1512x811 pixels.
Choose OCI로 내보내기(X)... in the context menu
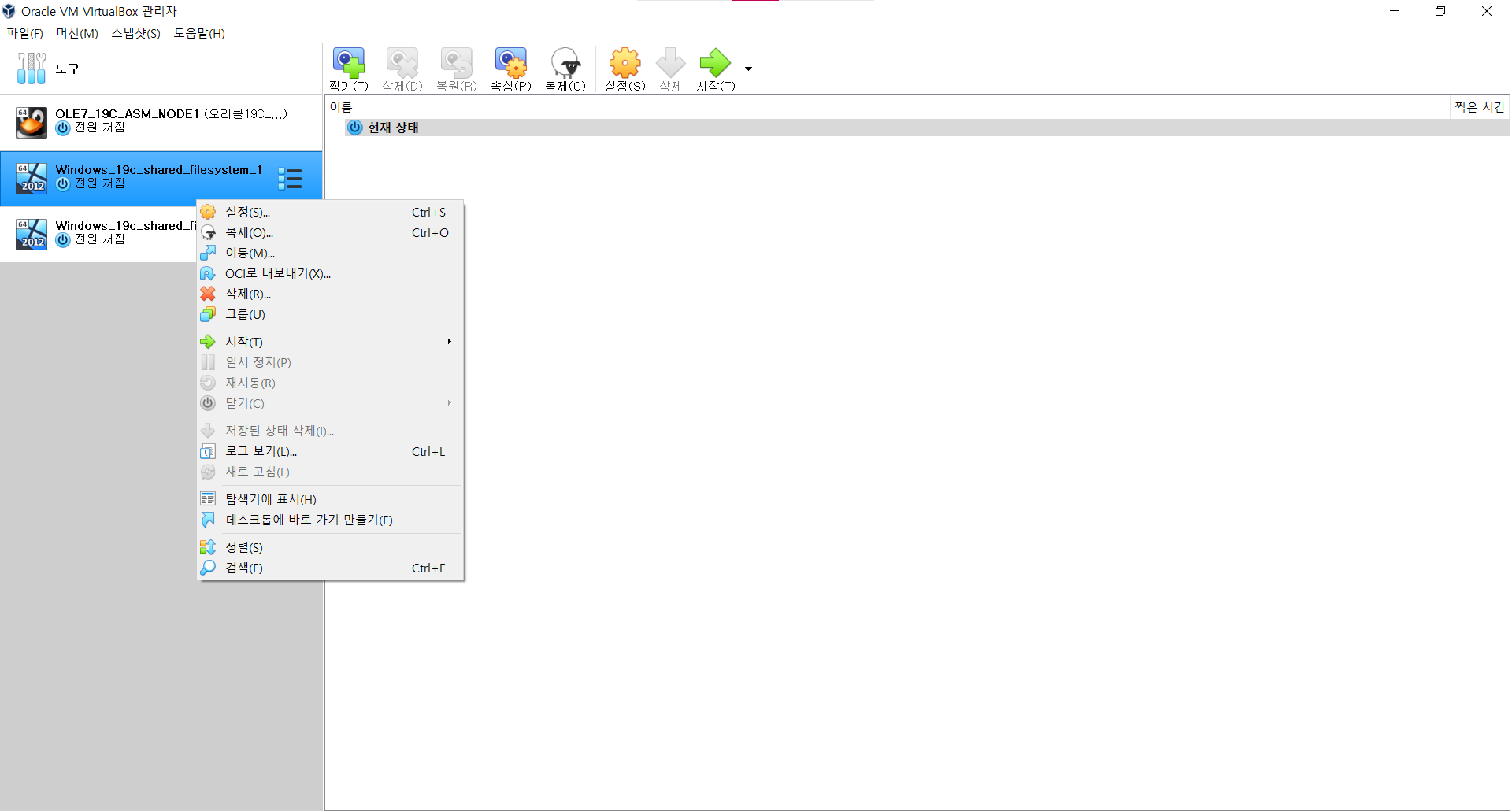tap(330, 274)
